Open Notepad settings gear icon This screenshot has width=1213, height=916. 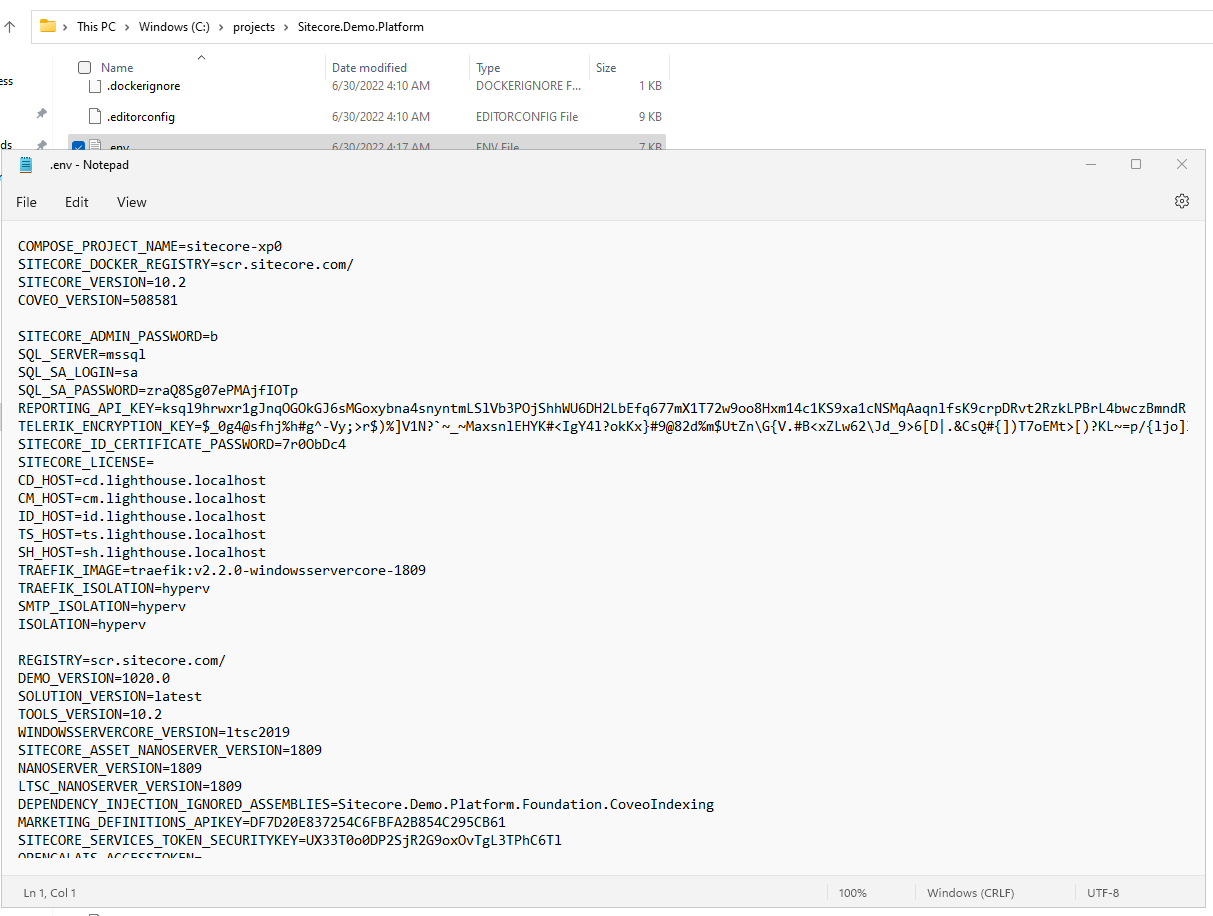coord(1181,201)
